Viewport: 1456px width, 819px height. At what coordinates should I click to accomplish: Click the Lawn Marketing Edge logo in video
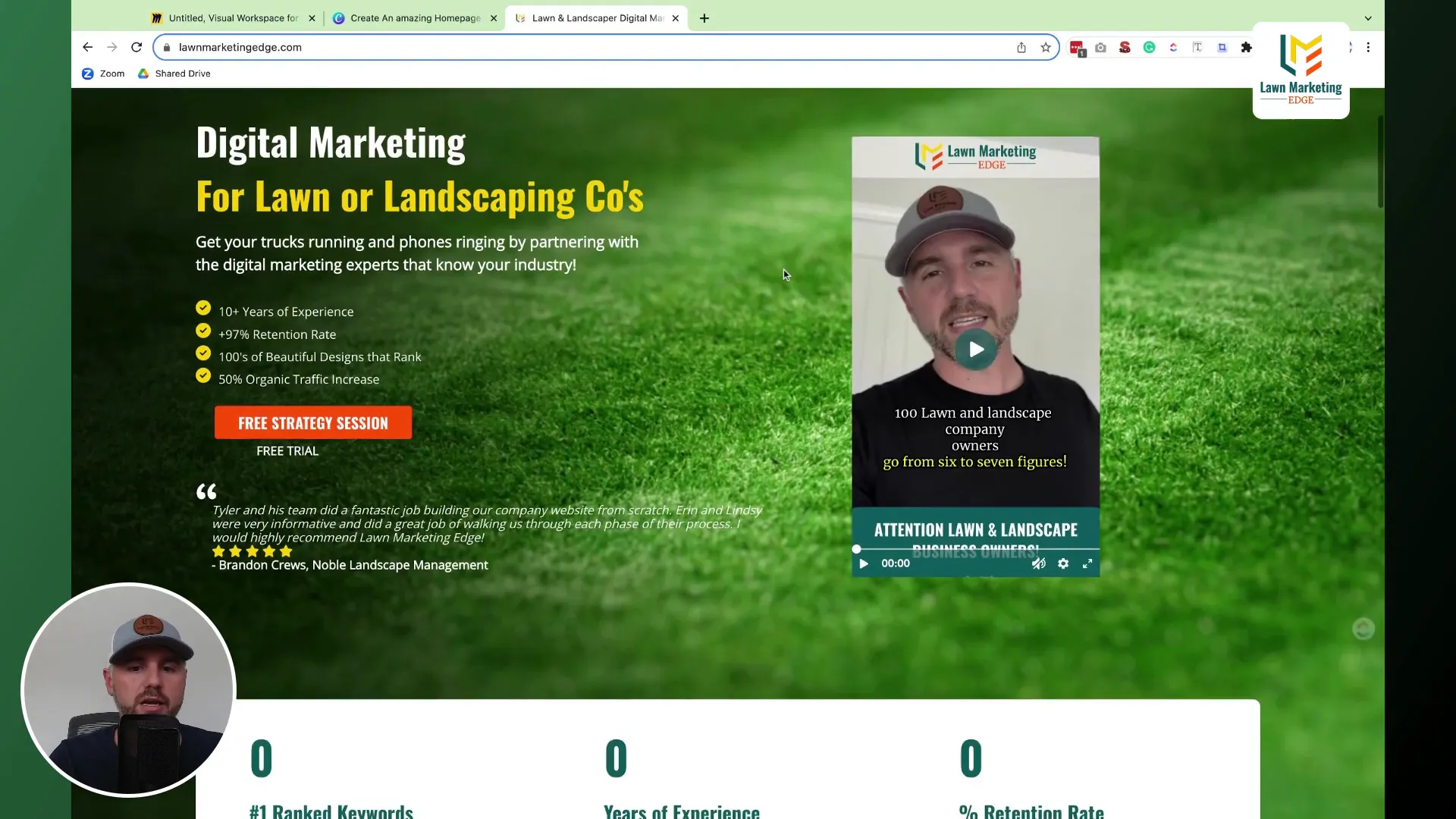pos(975,155)
